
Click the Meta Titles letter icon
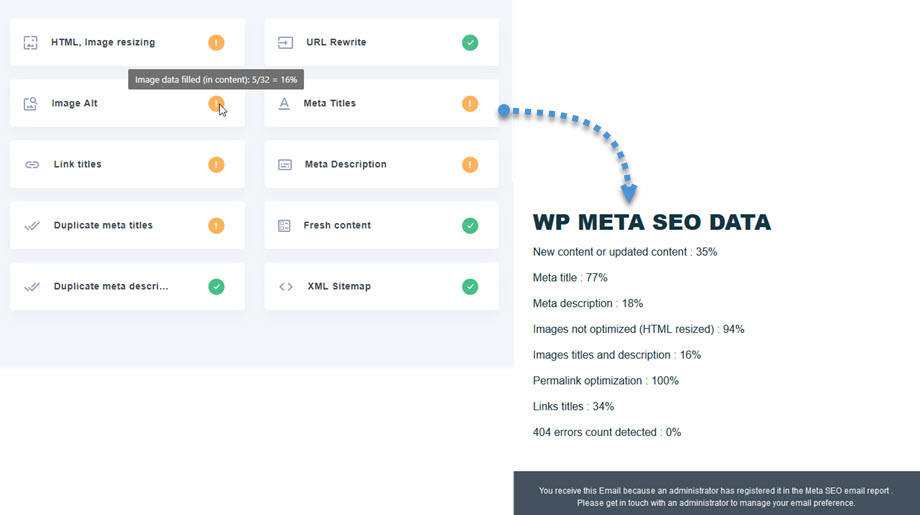284,104
